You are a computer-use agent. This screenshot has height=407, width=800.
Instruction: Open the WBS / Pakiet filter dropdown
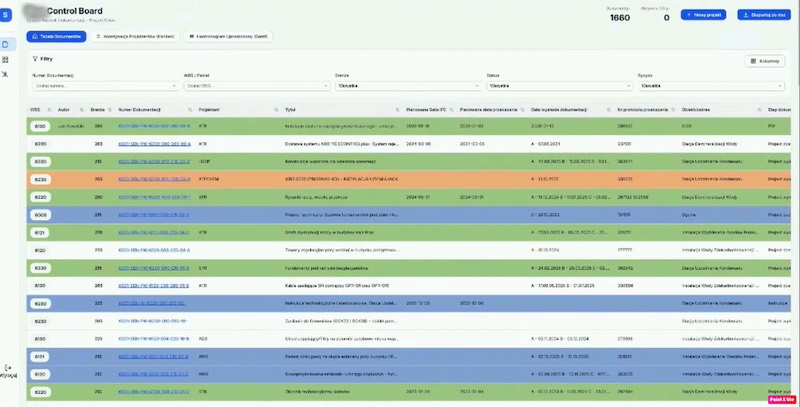pos(254,86)
